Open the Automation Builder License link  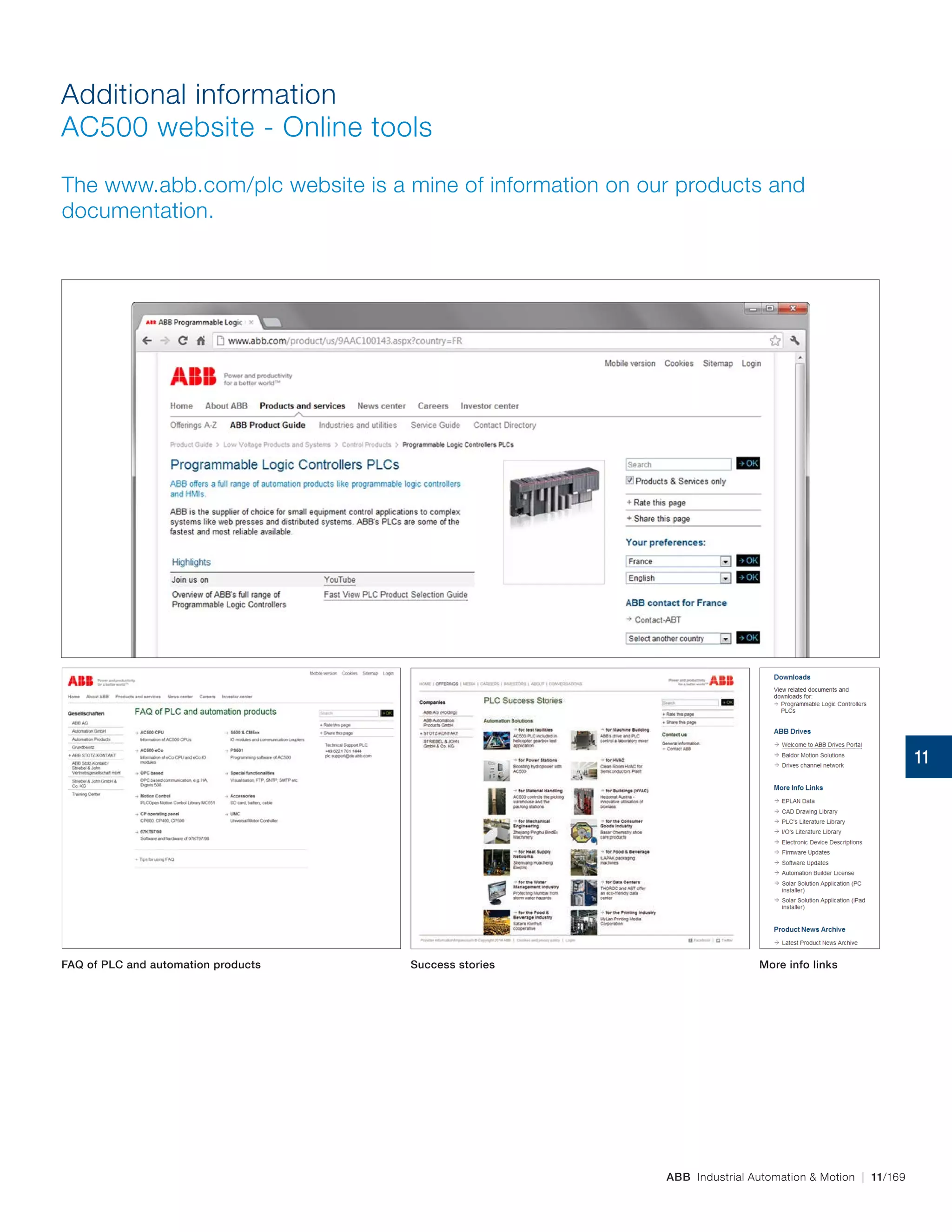818,873
